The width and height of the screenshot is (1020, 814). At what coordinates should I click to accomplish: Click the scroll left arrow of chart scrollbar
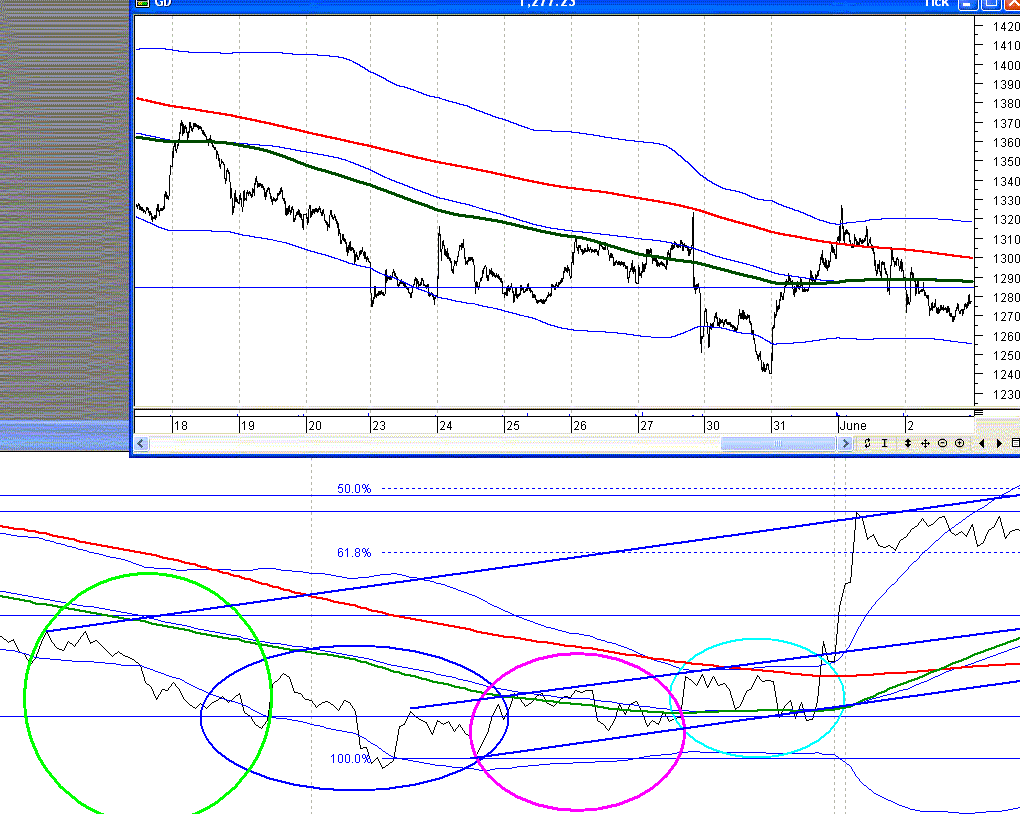point(141,444)
